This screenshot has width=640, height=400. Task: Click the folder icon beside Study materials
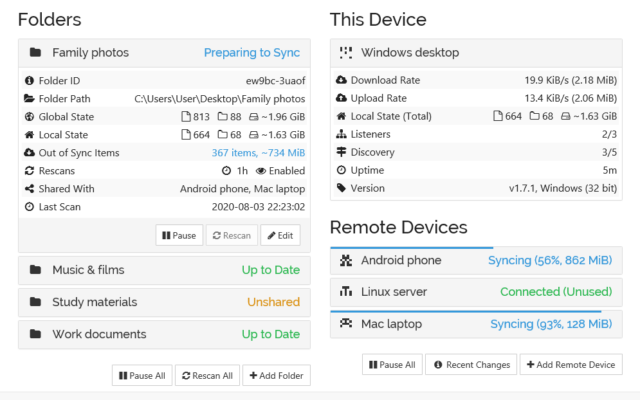(36, 302)
